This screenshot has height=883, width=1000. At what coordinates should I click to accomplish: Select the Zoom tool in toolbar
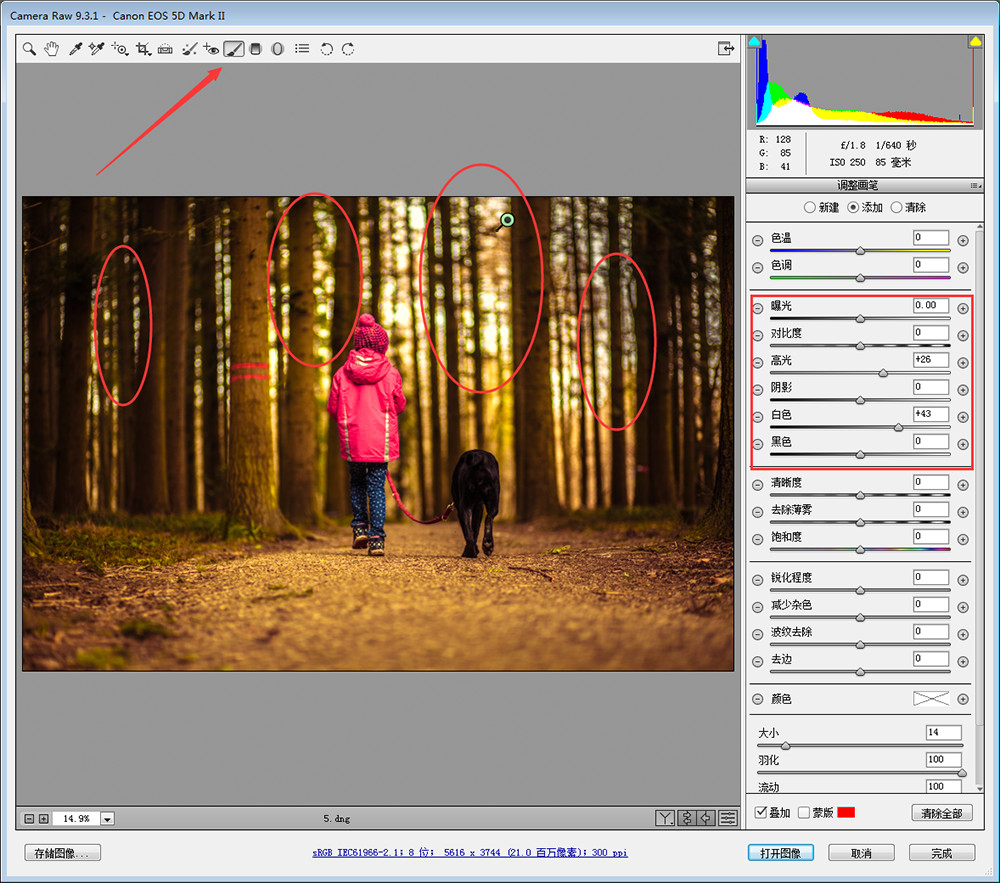click(x=29, y=49)
